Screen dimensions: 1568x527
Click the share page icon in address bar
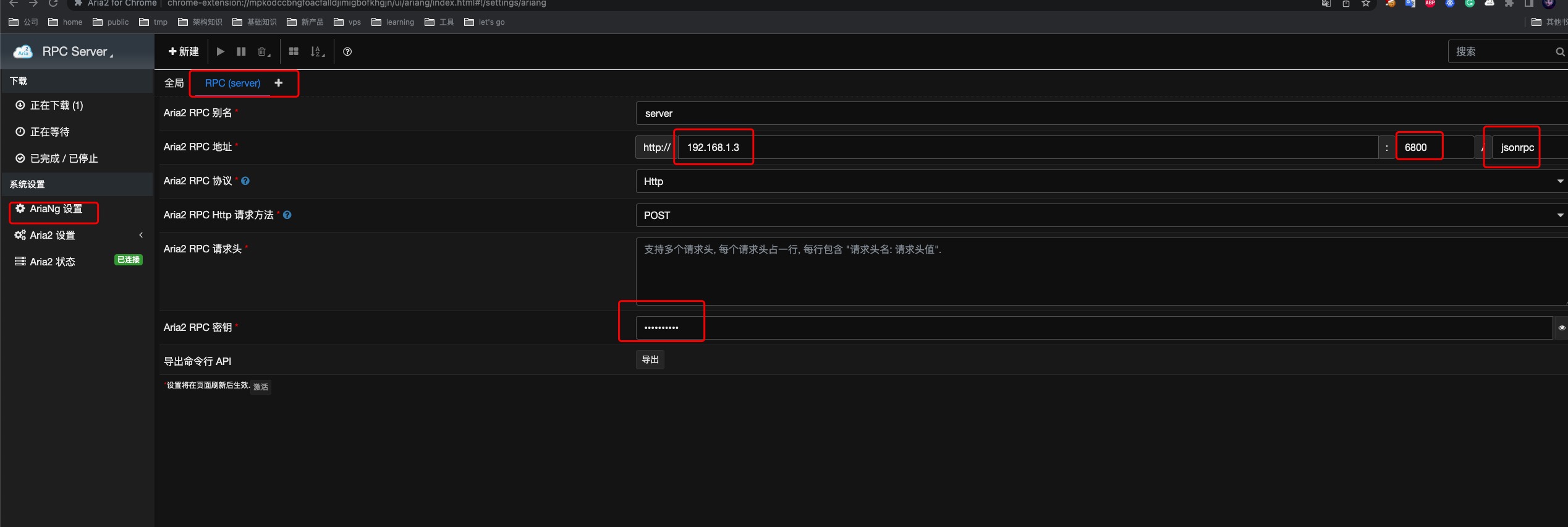1346,3
